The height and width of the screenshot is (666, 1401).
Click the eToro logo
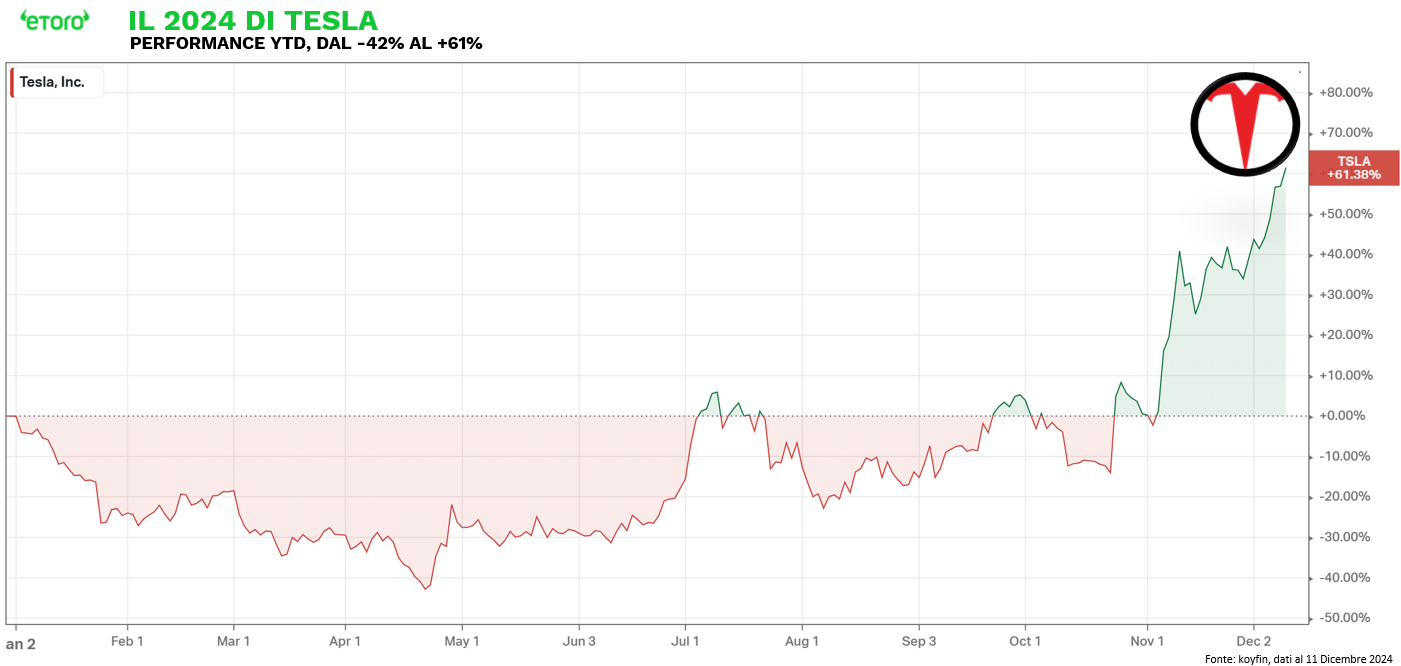point(54,19)
